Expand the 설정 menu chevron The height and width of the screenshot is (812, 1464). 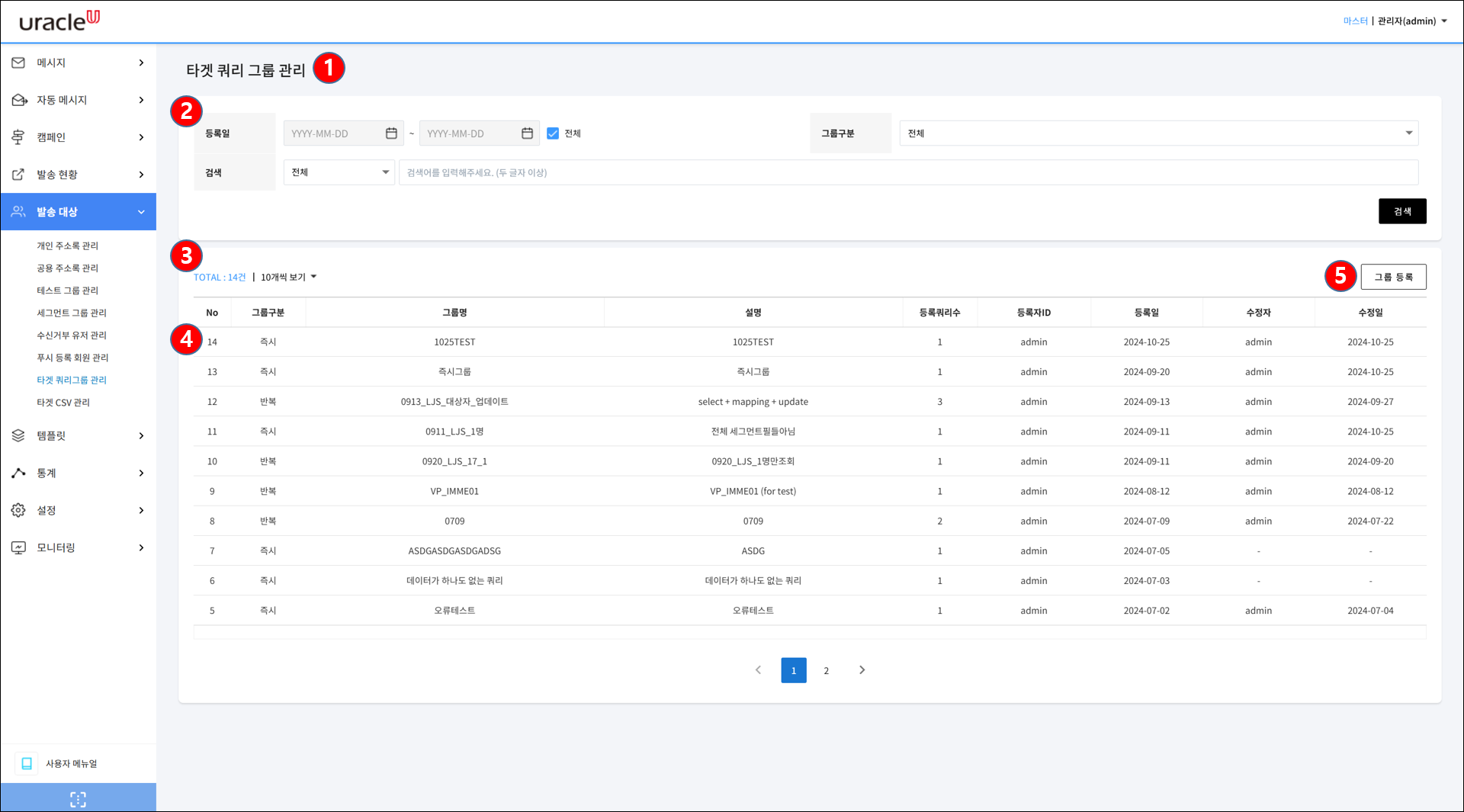(141, 510)
